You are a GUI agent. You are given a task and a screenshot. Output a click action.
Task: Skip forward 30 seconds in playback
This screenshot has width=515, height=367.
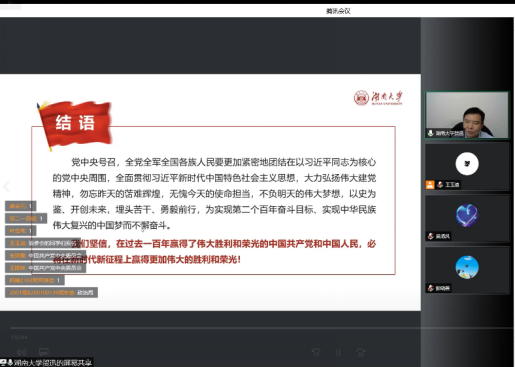(x=361, y=352)
